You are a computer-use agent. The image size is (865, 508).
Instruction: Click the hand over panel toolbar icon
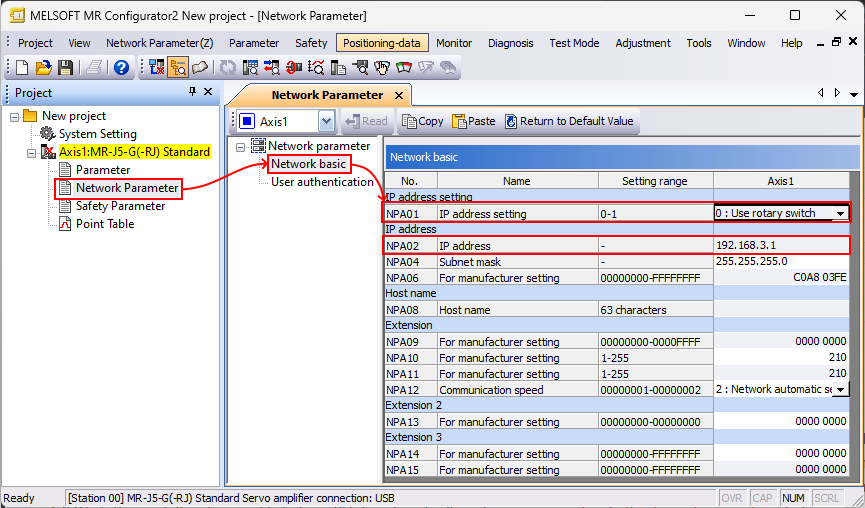coord(382,67)
